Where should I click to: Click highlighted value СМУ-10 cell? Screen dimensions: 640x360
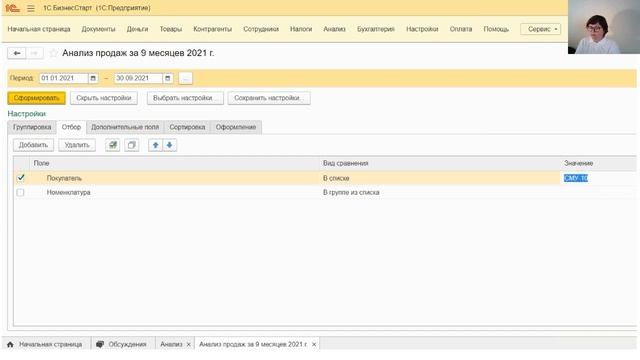coord(576,178)
